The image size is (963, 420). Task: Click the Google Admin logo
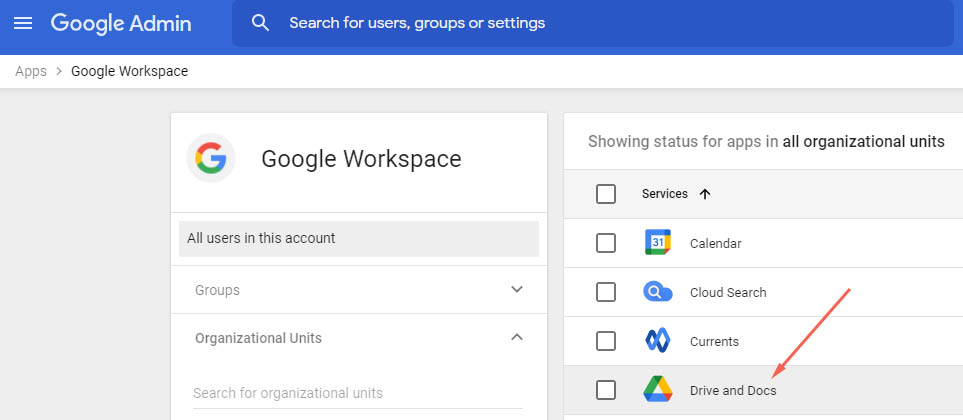(121, 23)
